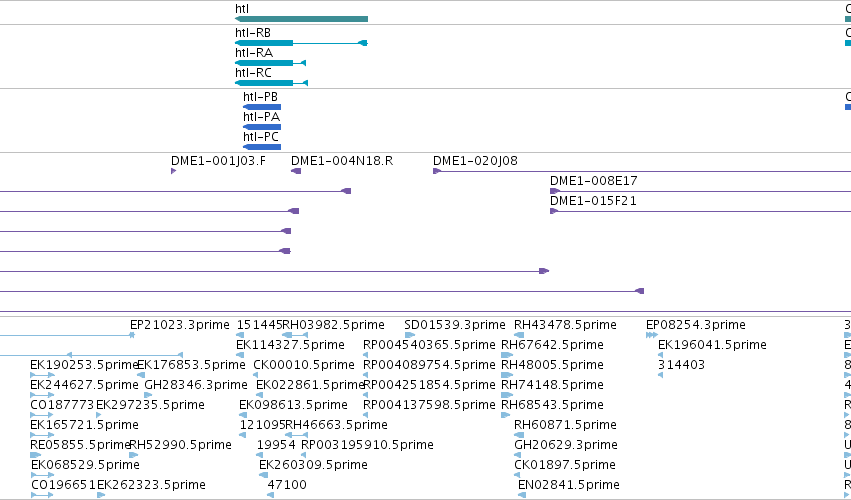The image size is (851, 500).
Task: Select the RH68543.5prime EST arrow
Action: click(506, 415)
